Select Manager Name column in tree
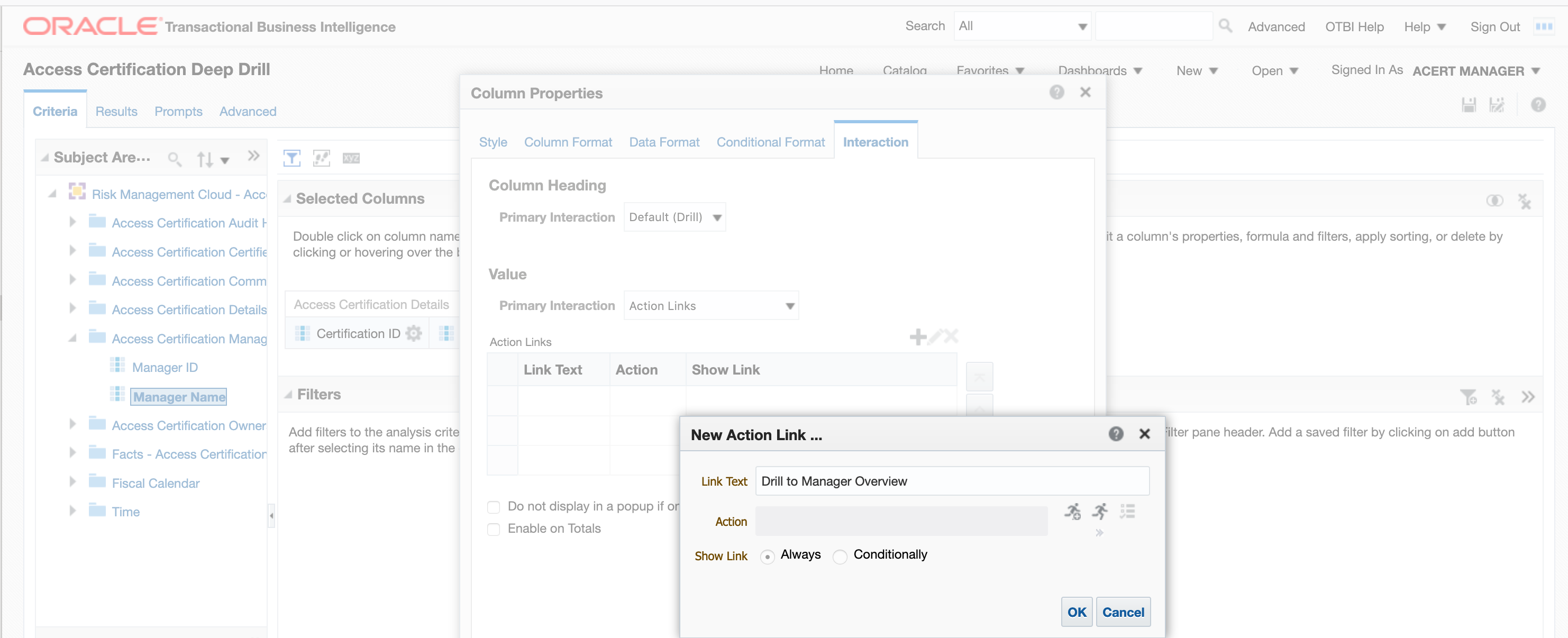 (x=179, y=397)
